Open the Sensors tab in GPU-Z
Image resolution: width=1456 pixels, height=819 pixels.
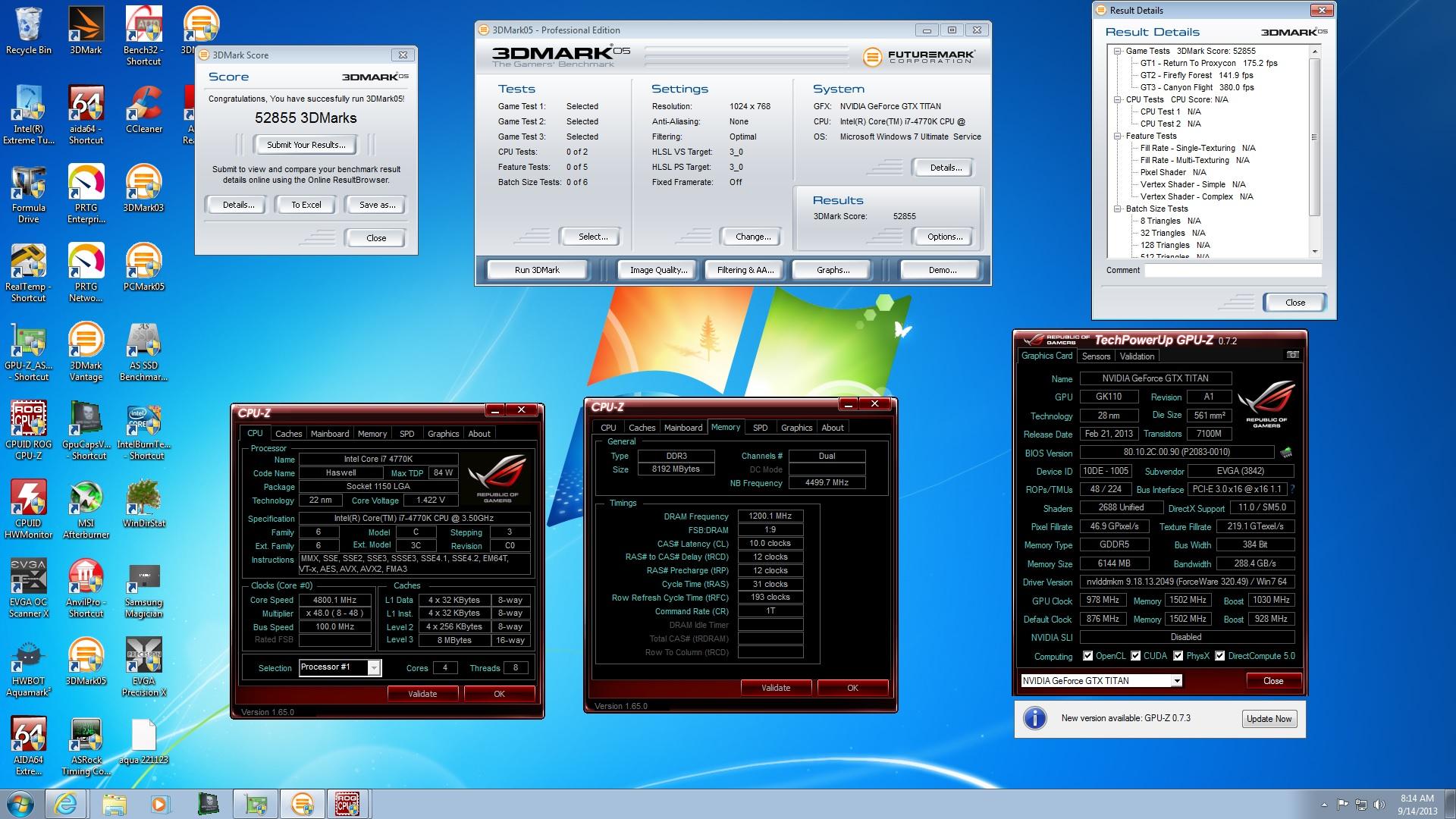point(1096,356)
